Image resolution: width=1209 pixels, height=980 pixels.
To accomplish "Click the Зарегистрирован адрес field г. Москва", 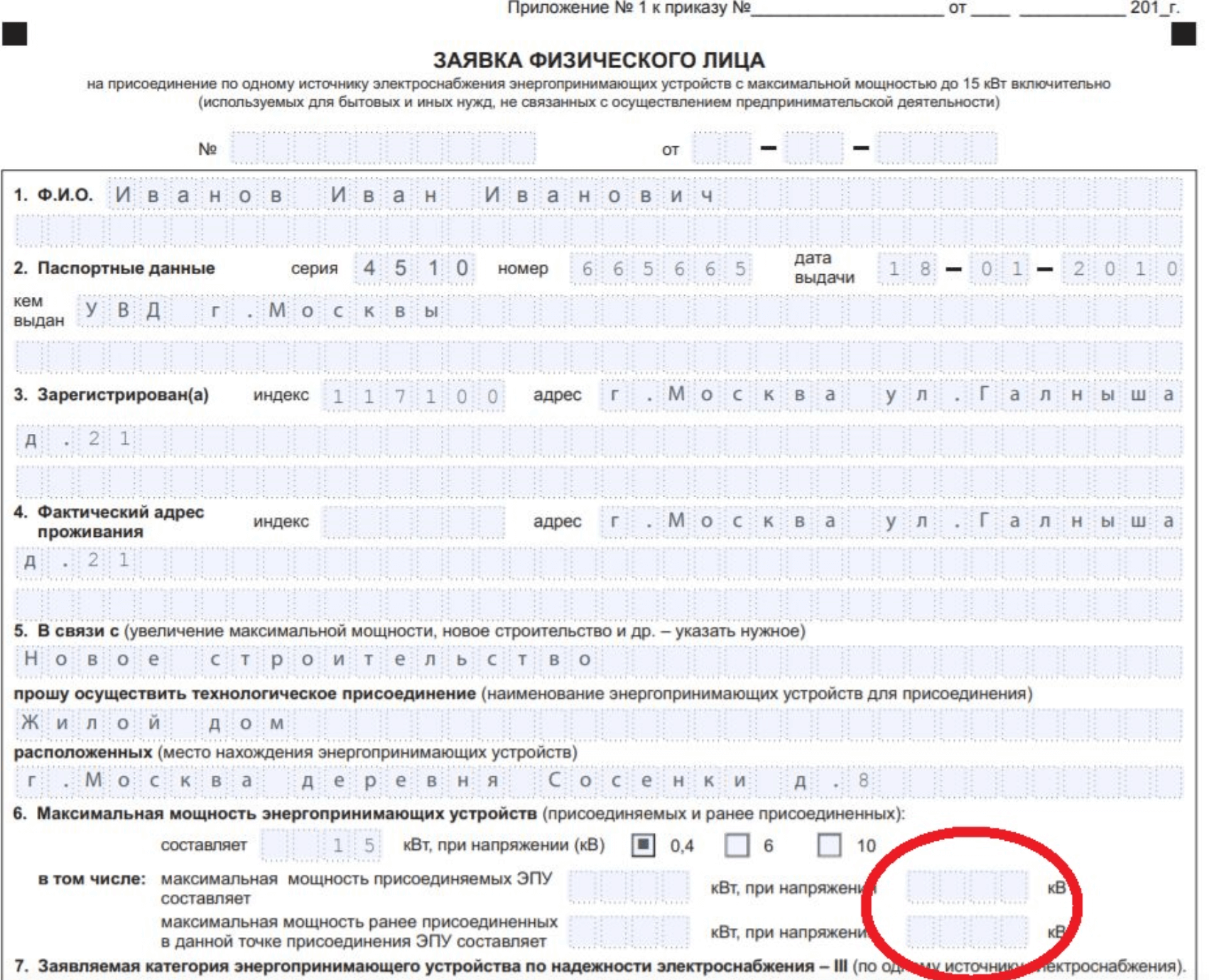I will (891, 395).
